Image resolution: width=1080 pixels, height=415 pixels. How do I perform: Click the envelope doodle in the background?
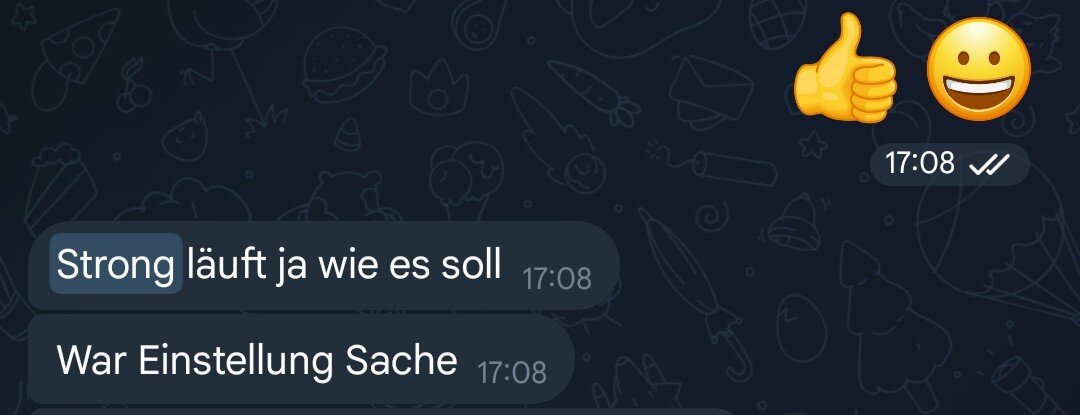tap(711, 93)
